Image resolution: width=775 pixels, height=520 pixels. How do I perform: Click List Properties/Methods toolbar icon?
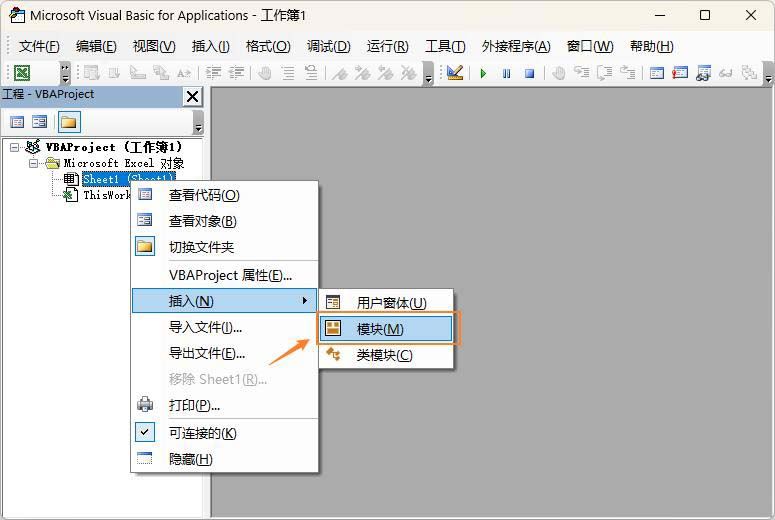(x=91, y=73)
